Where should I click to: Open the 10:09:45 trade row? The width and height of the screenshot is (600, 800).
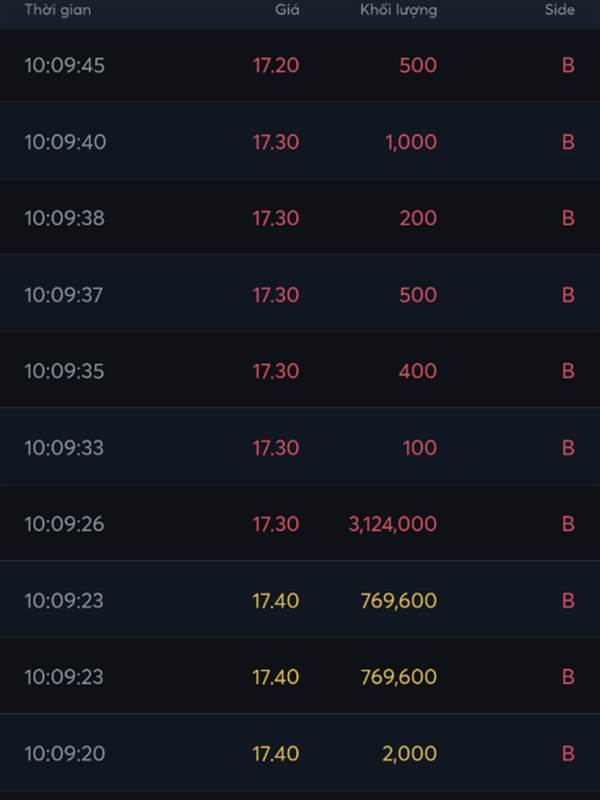click(x=300, y=65)
